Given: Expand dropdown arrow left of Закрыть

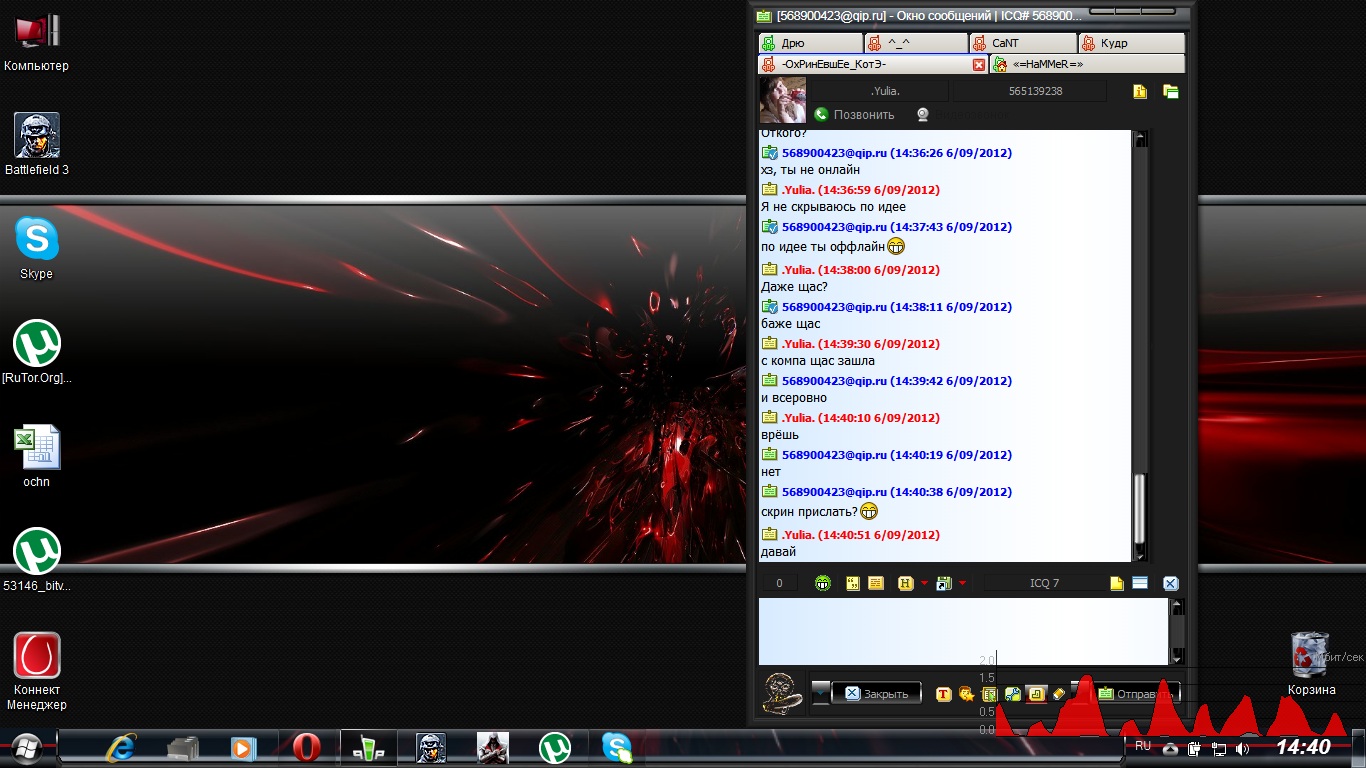Looking at the screenshot, I should 820,692.
